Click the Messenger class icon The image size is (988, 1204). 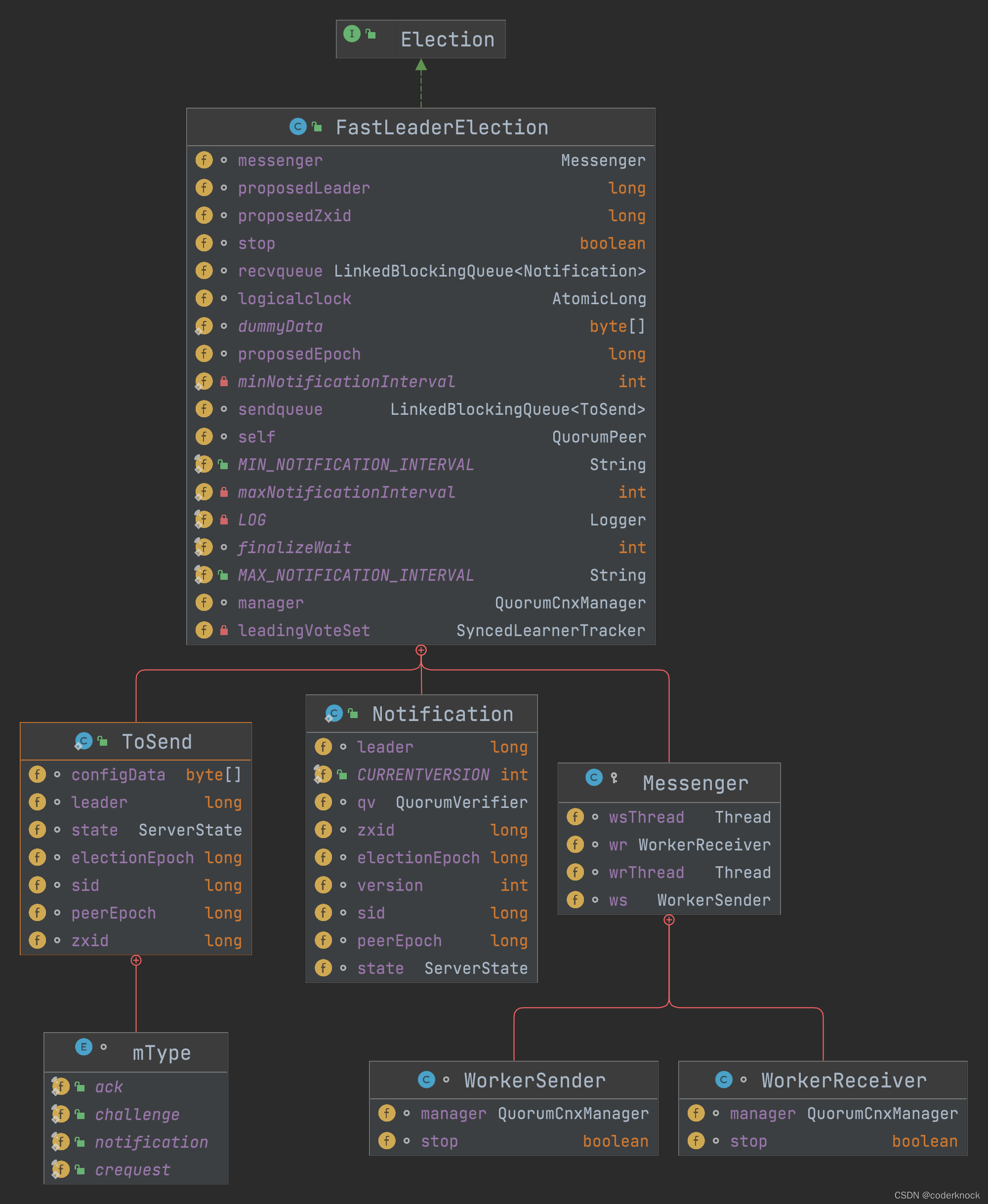(x=594, y=777)
